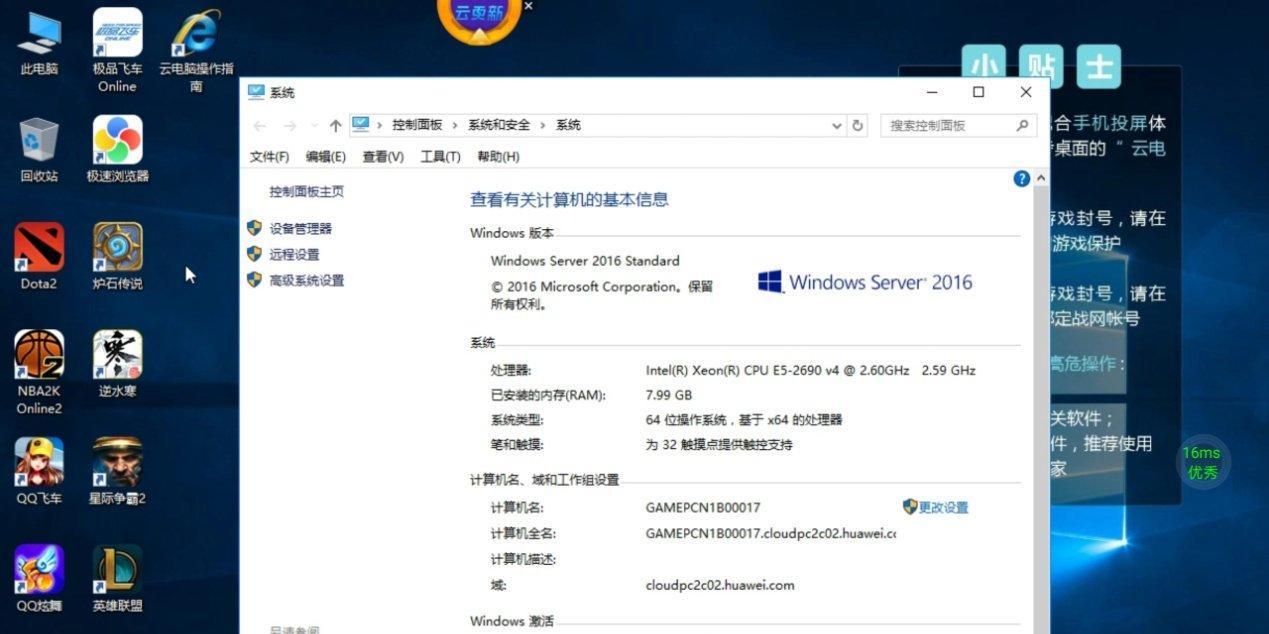Click the 64 位操作系统 system type value

[744, 420]
